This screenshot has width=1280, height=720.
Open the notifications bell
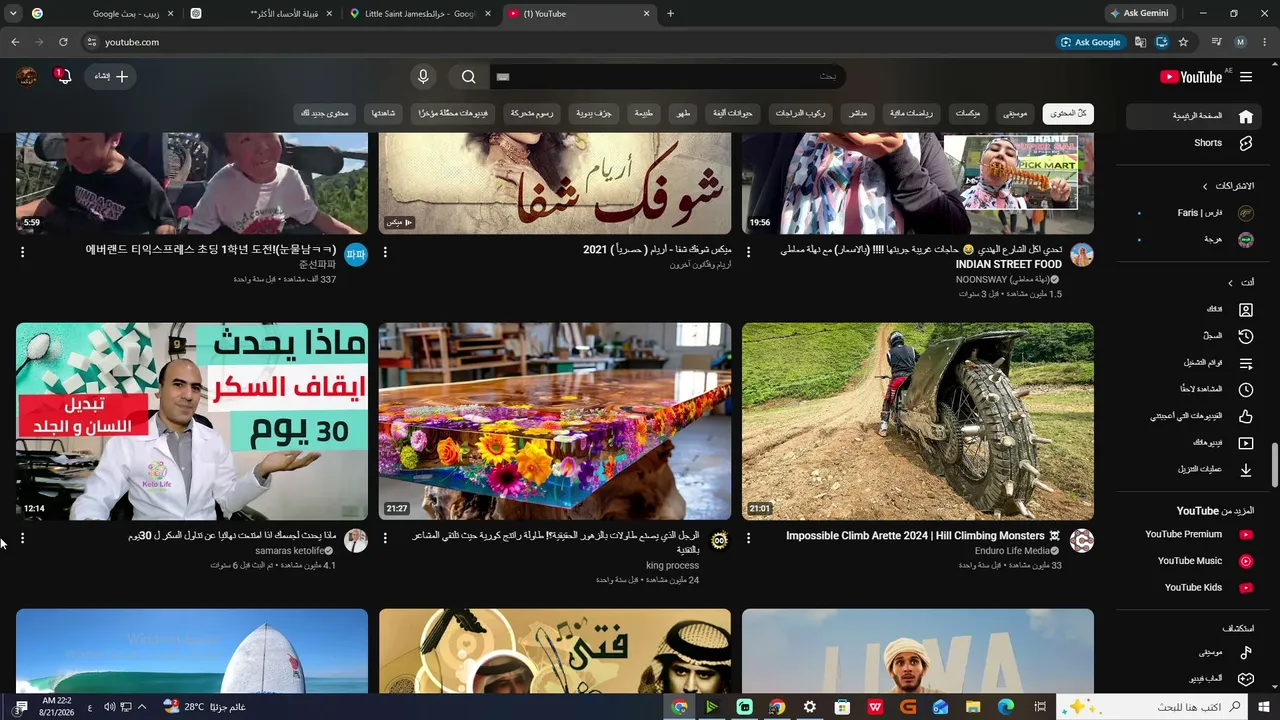pyautogui.click(x=64, y=77)
